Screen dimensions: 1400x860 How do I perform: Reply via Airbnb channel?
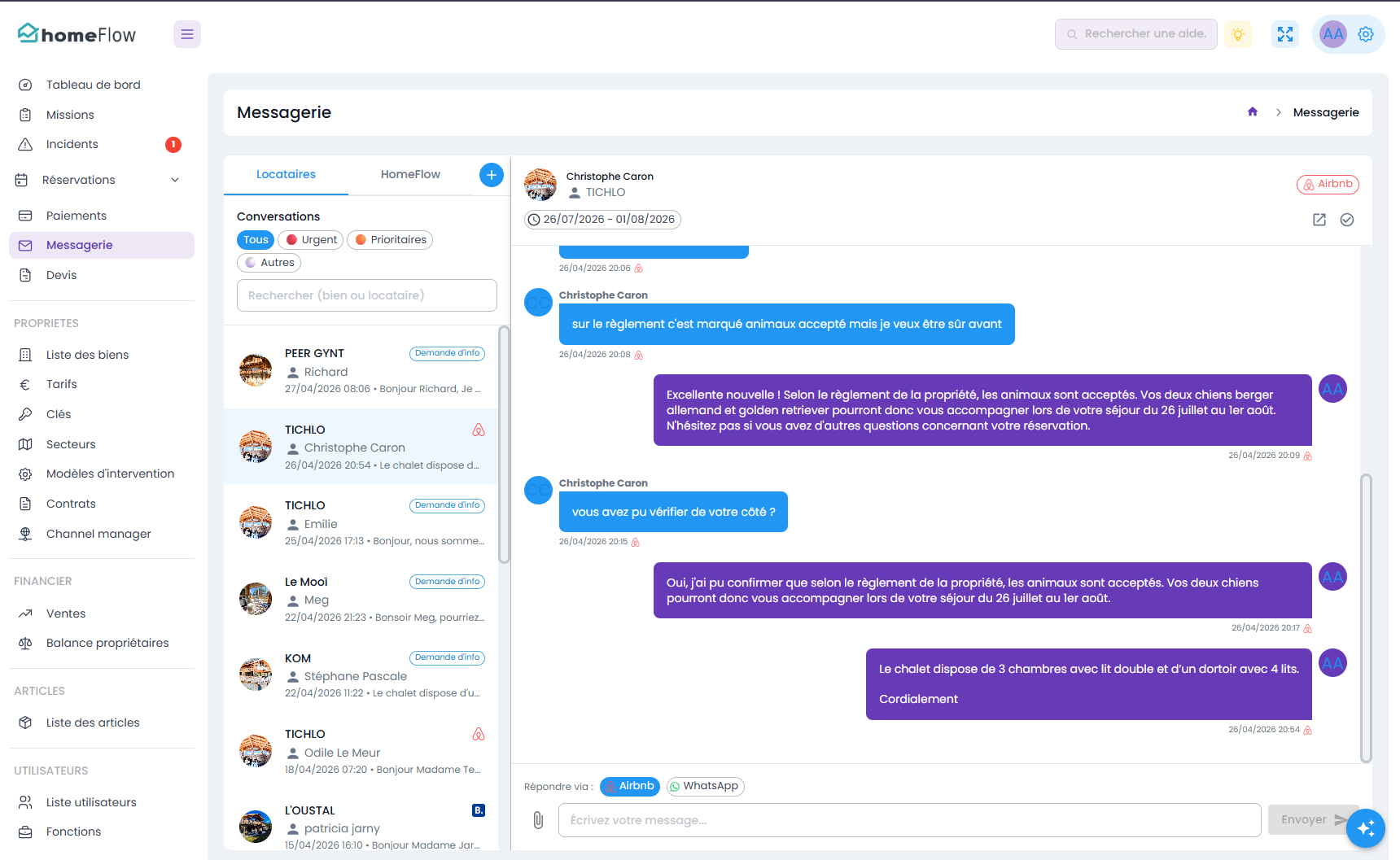point(630,787)
